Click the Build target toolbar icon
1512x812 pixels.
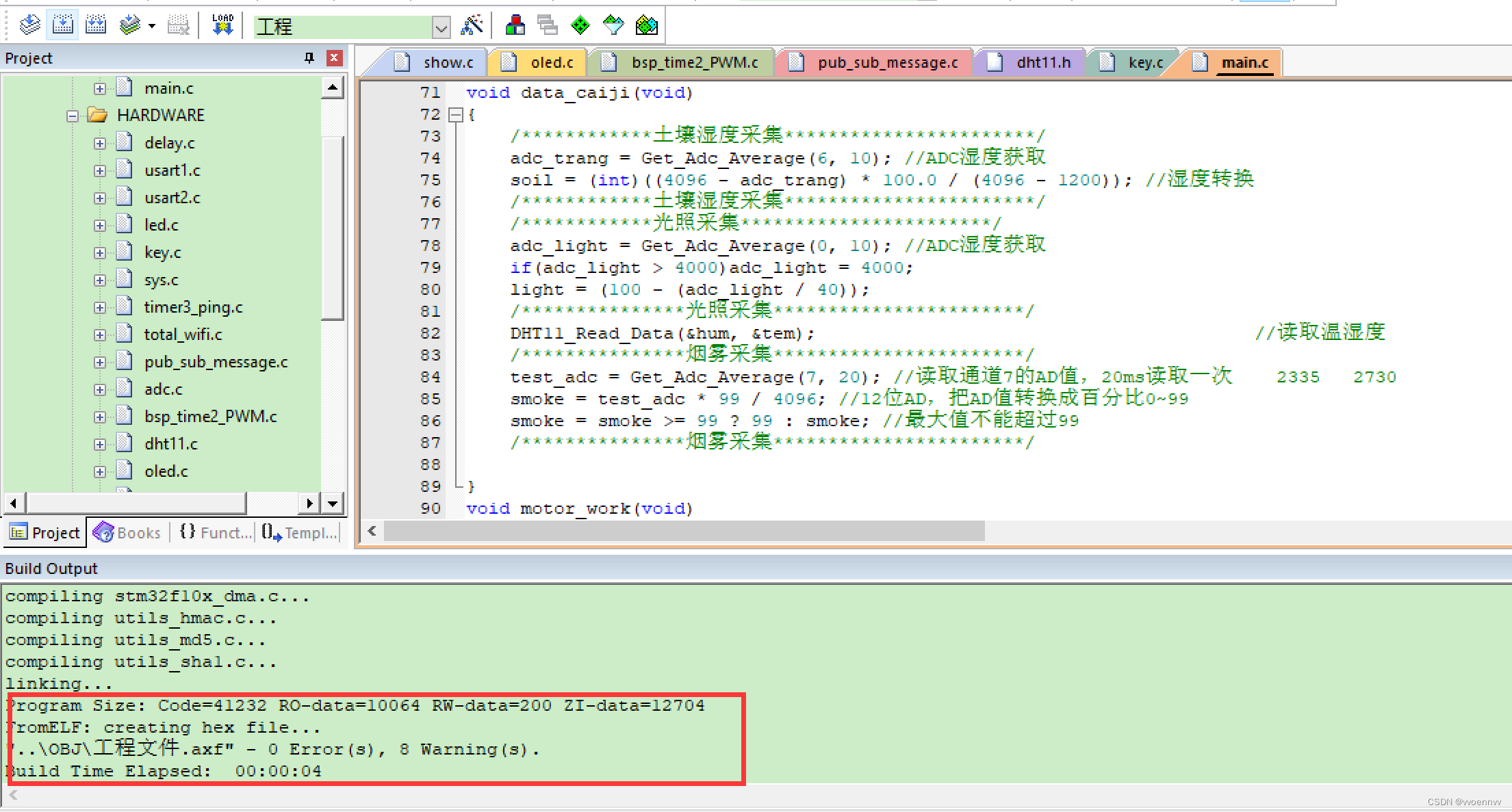coord(62,25)
